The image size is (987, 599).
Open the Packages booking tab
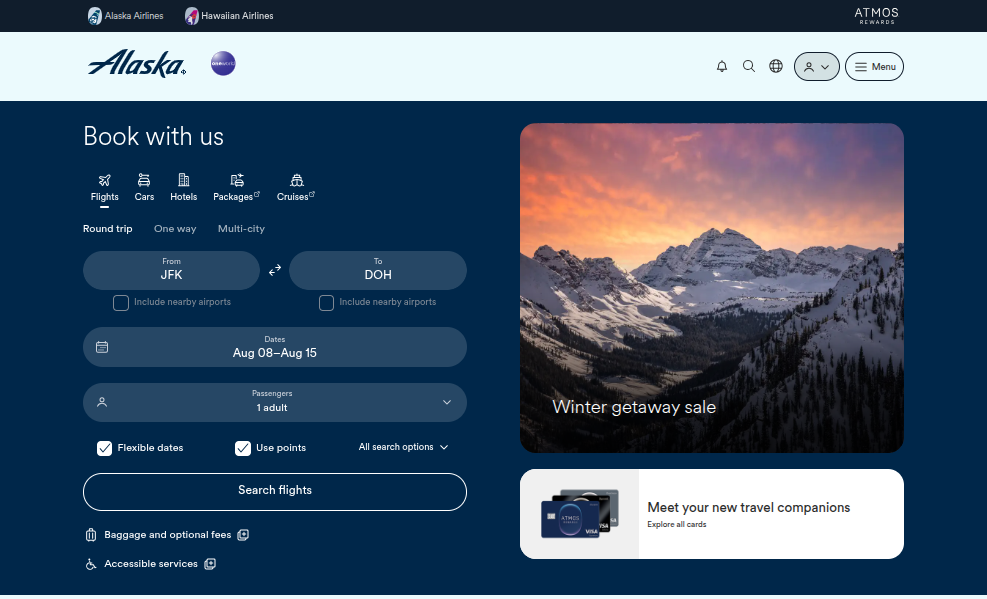237,188
